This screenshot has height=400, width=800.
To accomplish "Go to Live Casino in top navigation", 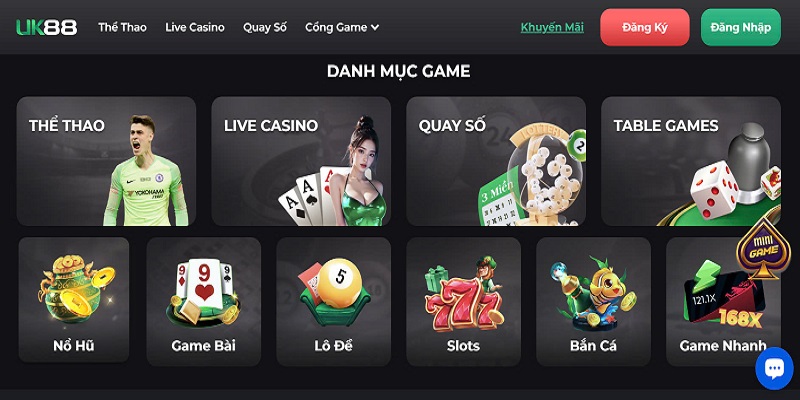I will click(195, 28).
